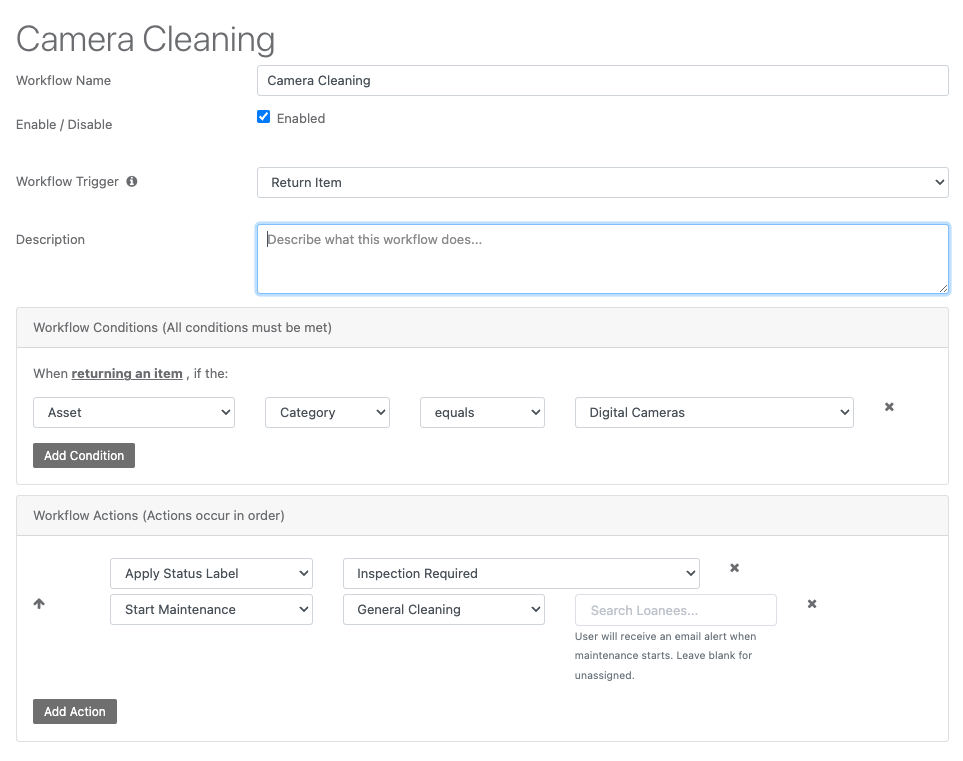
Task: Click the Description text area
Action: (602, 257)
